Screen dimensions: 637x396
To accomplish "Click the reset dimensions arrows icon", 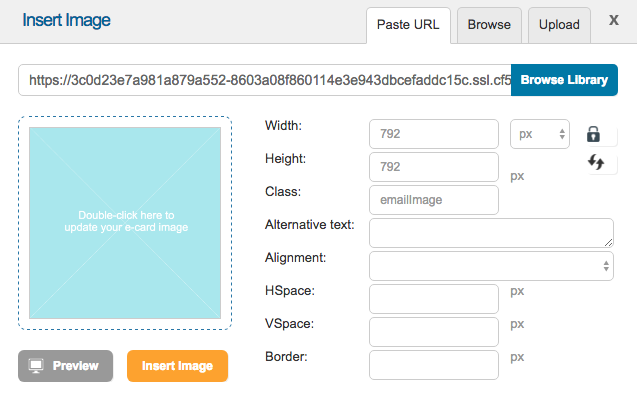I will [596, 162].
